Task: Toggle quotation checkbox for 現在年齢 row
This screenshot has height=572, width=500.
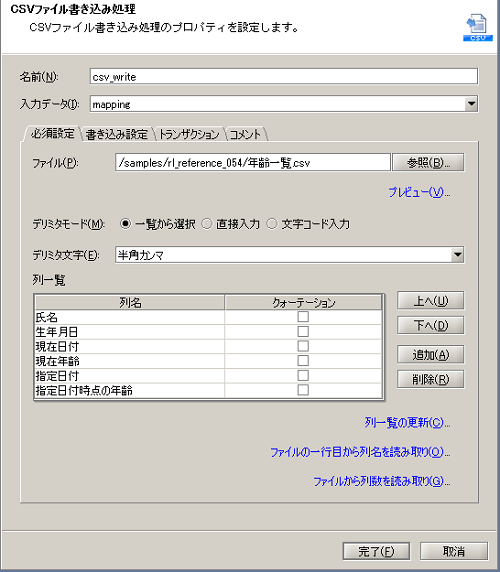Action: 303,360
